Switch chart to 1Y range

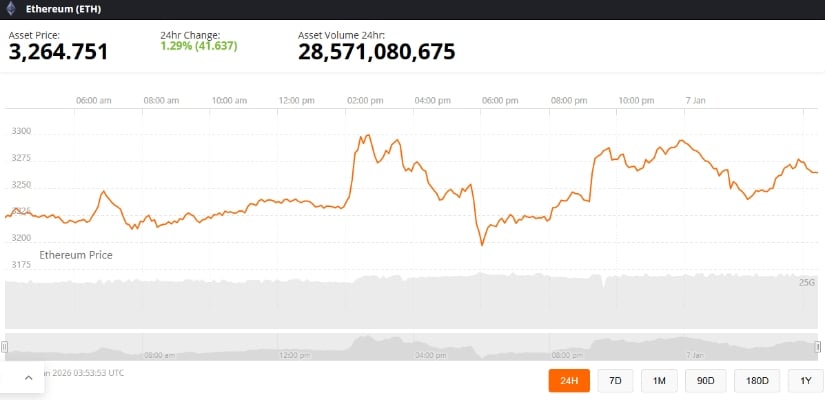(805, 380)
